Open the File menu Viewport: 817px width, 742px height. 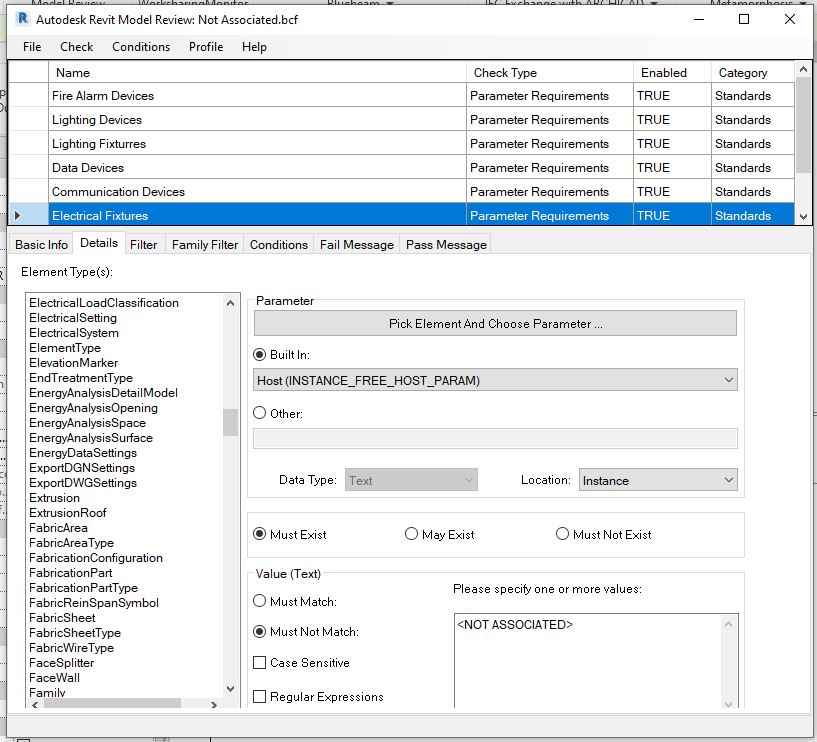tap(32, 47)
